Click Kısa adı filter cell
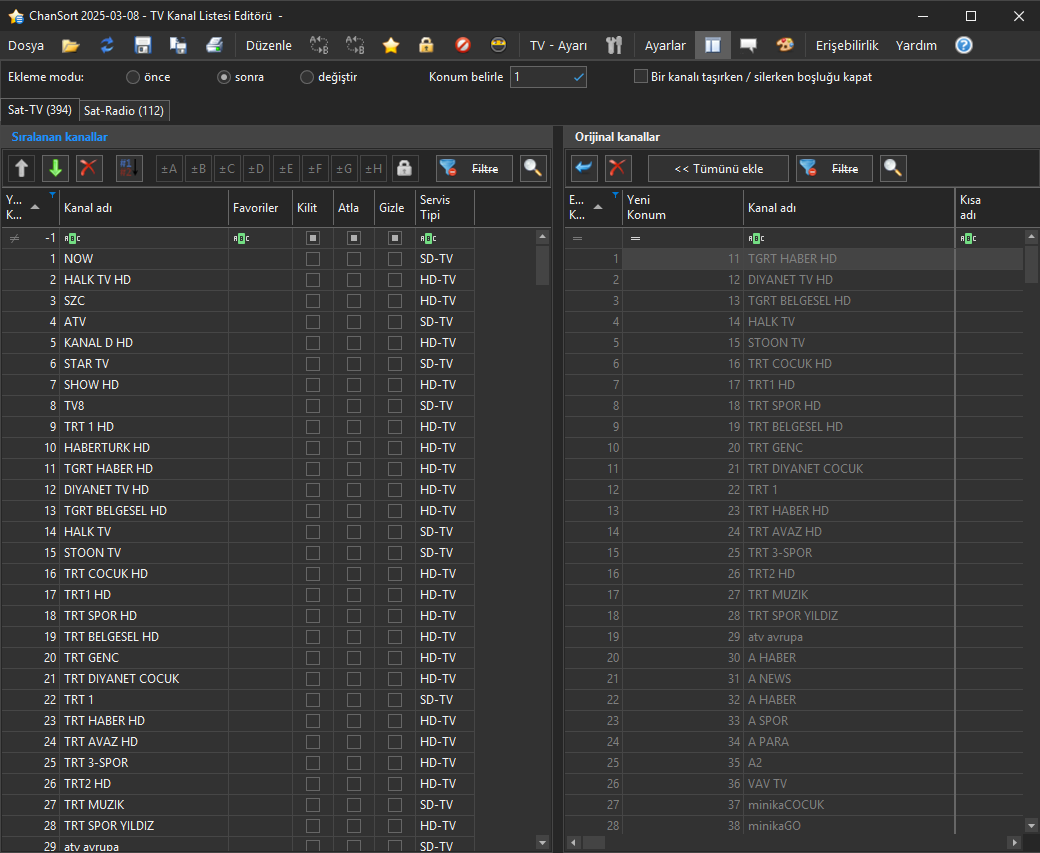Image resolution: width=1040 pixels, height=853 pixels. pyautogui.click(x=990, y=238)
